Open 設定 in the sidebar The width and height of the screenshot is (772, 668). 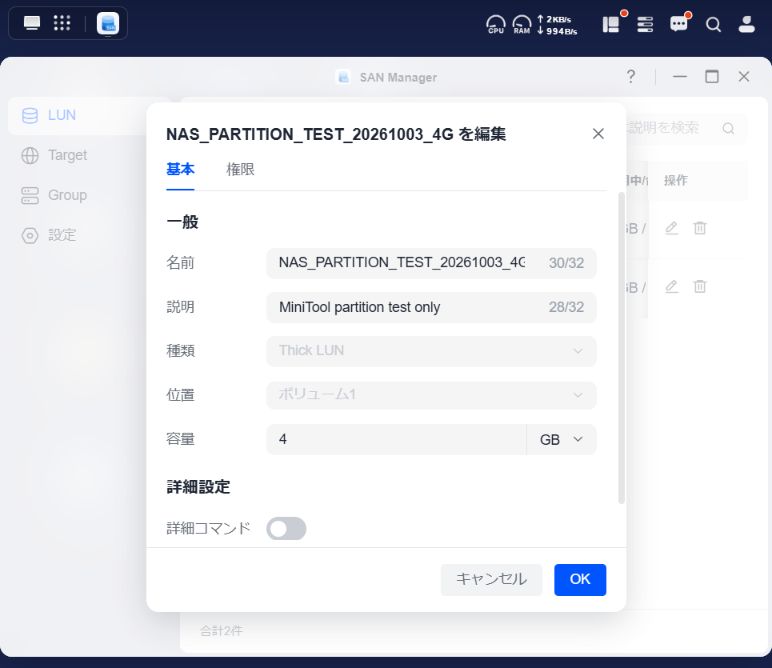(49, 235)
